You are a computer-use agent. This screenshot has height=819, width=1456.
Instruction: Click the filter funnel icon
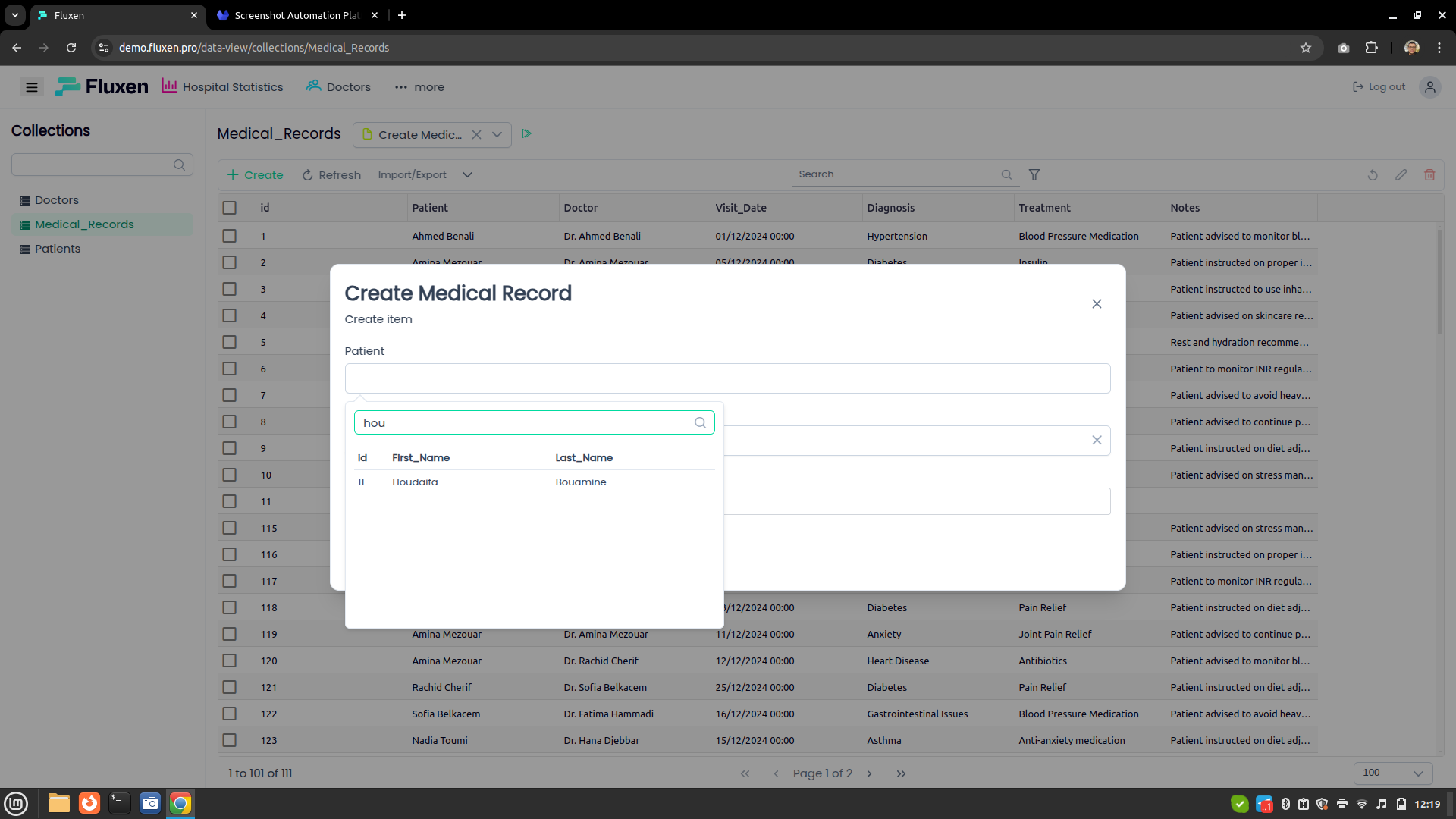pyautogui.click(x=1034, y=175)
